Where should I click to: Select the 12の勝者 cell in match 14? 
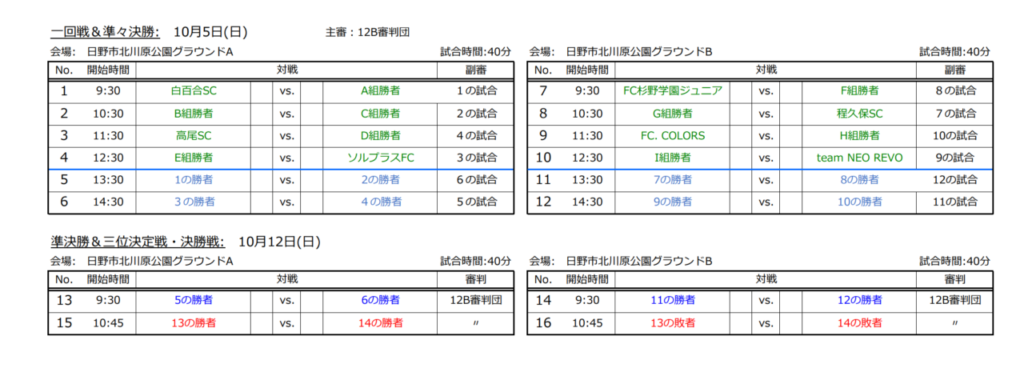[859, 300]
